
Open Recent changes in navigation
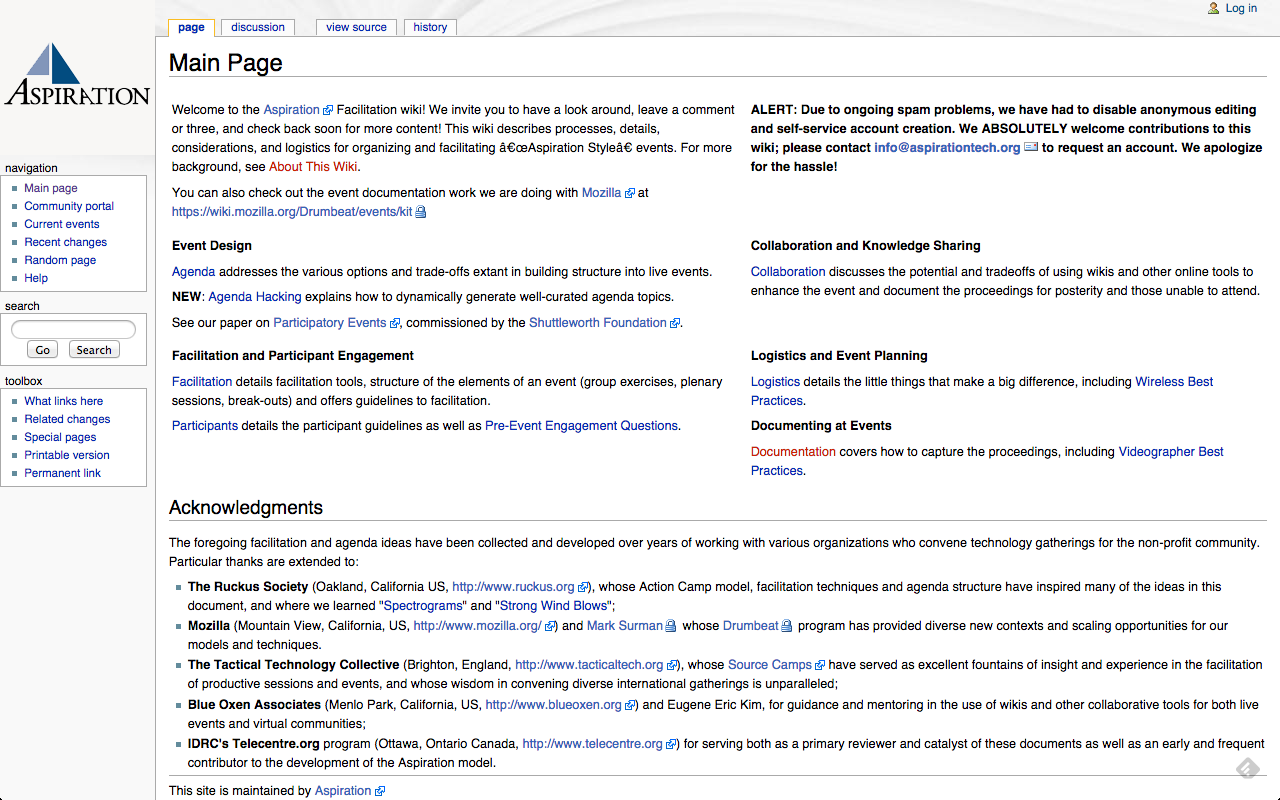(66, 242)
